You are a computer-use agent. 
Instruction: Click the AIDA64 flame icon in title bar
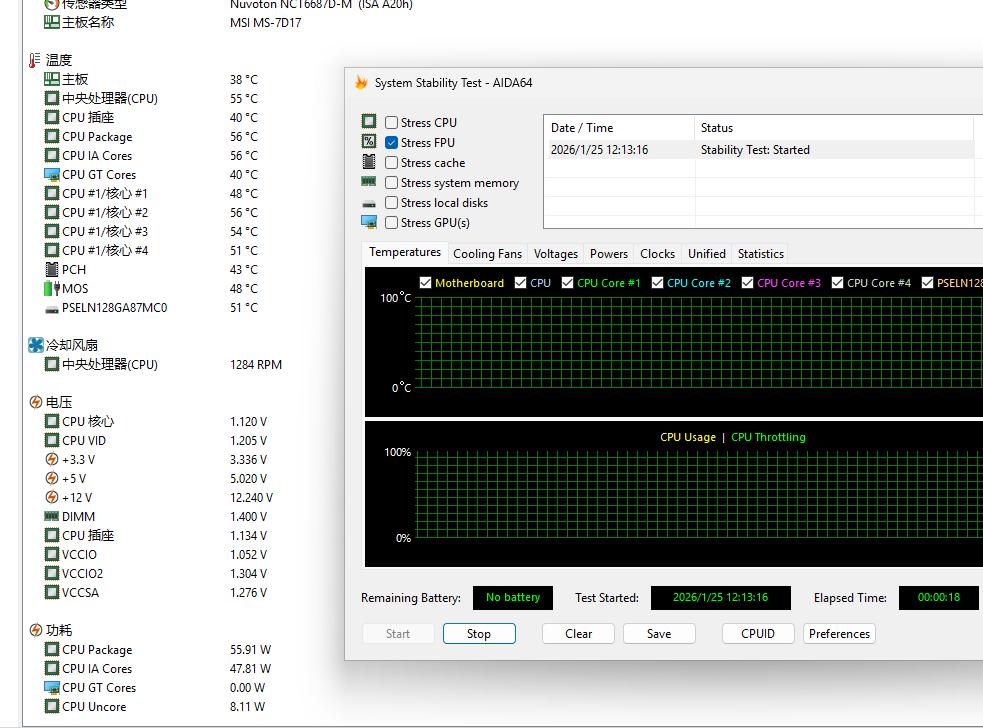pos(361,82)
